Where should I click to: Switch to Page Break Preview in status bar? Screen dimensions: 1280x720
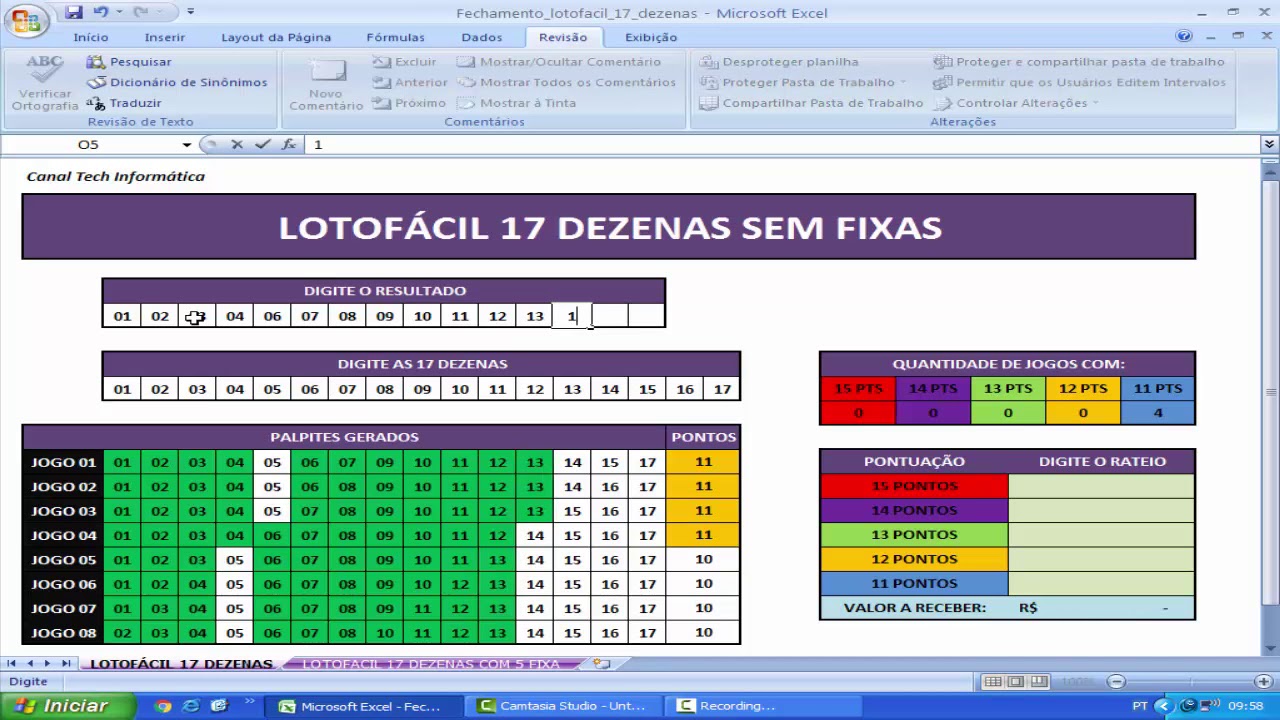pos(1037,682)
